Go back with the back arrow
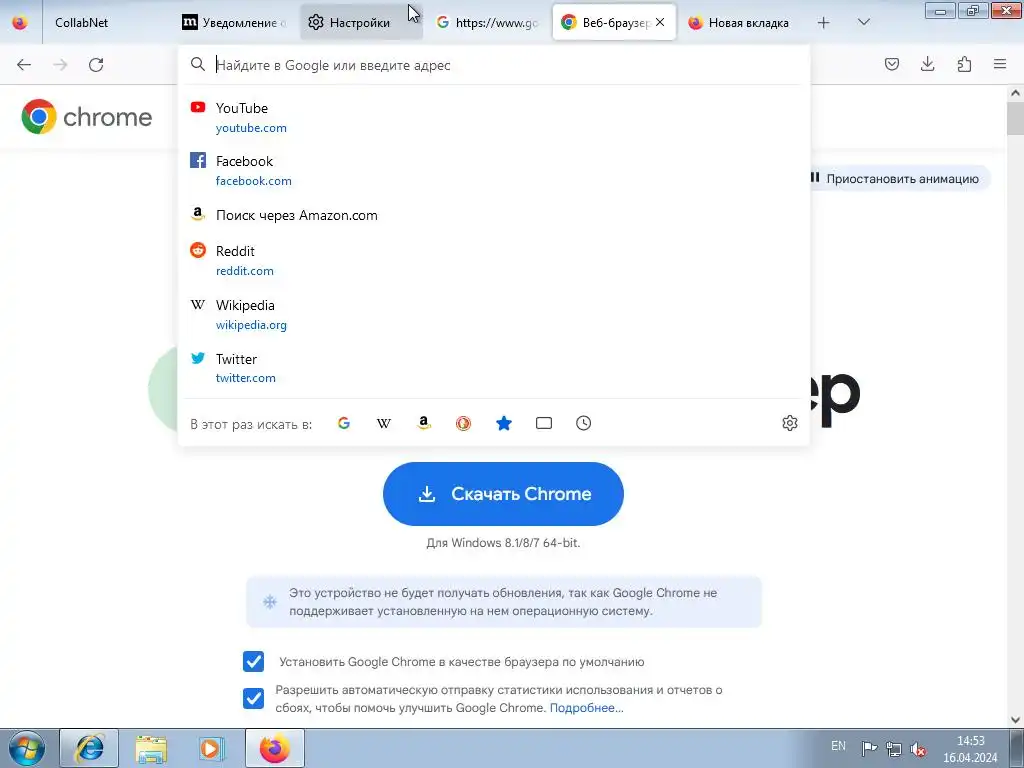The image size is (1024, 768). 24,65
